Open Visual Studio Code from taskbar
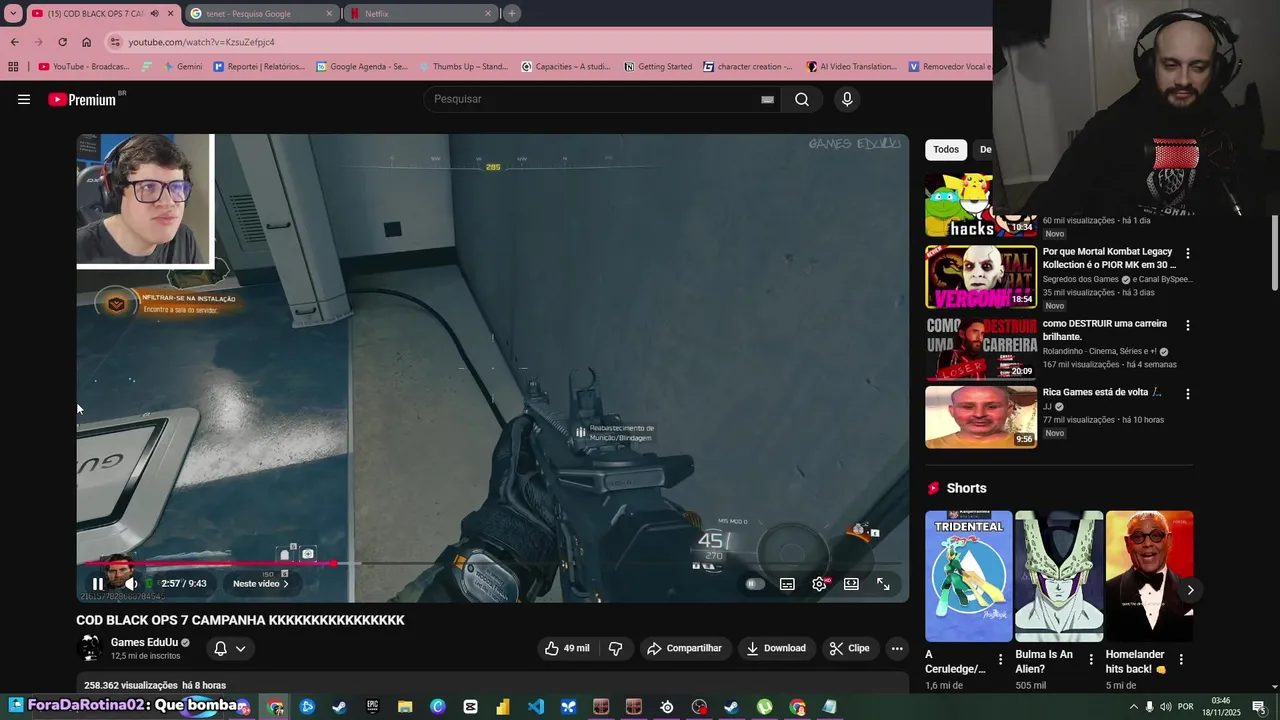Image resolution: width=1280 pixels, height=720 pixels. [536, 707]
